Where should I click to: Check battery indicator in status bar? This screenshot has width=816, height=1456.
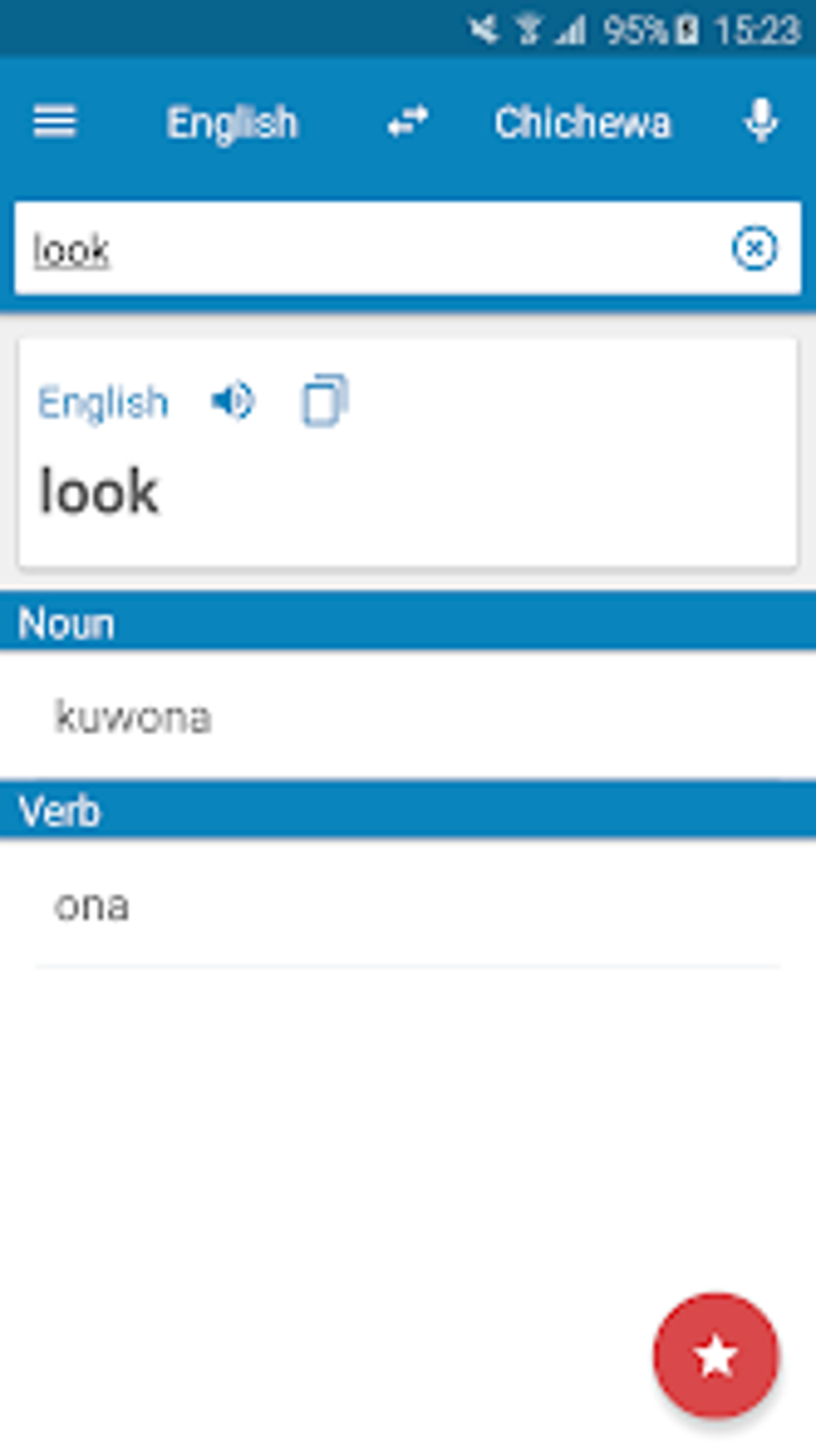coord(688,30)
